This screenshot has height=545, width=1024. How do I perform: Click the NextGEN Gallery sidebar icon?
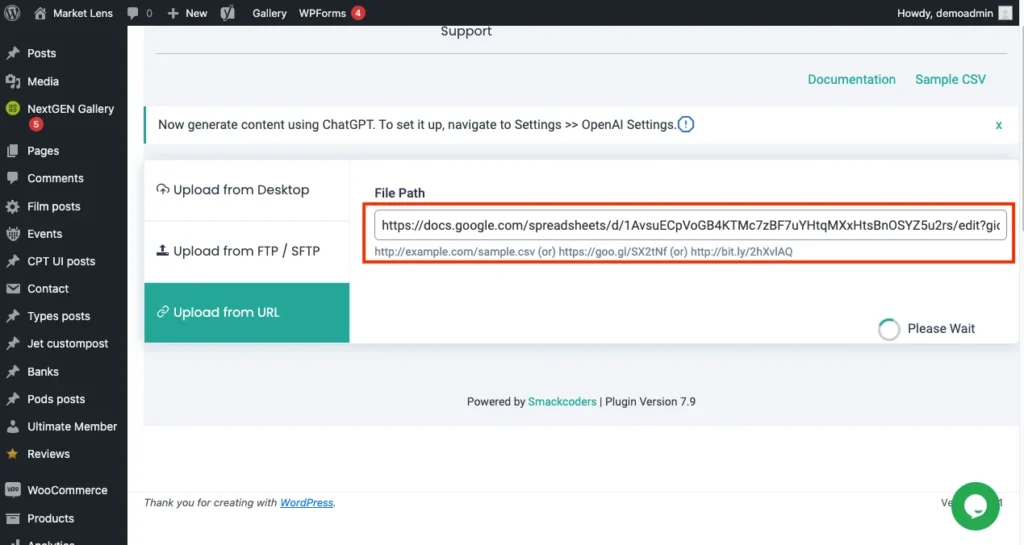click(13, 109)
